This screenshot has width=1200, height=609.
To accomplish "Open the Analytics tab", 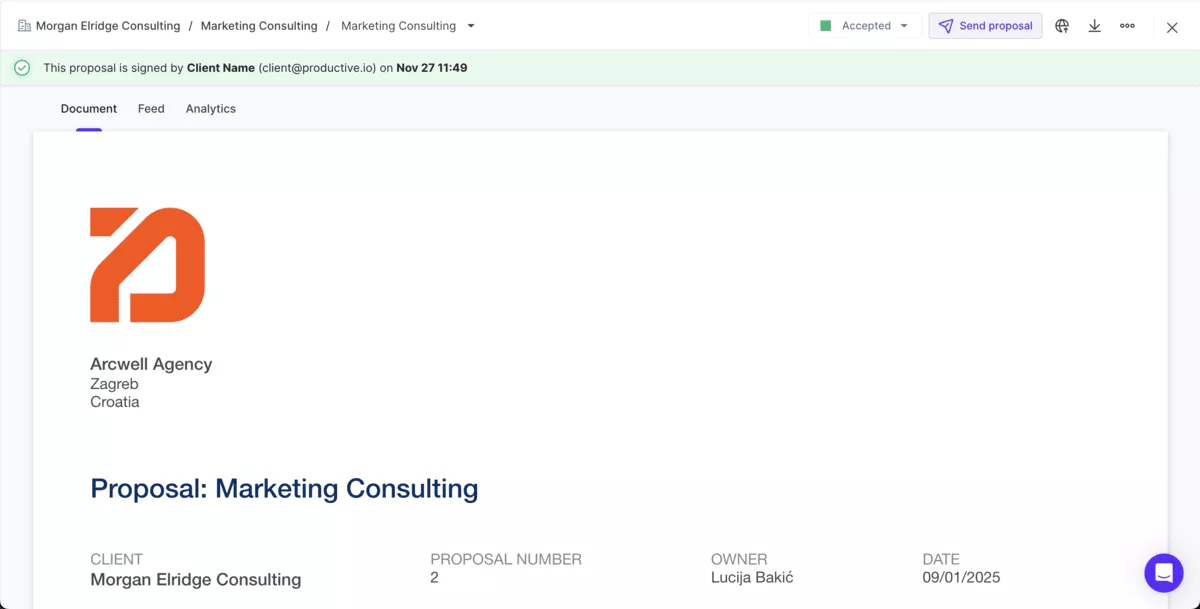I will coord(210,109).
